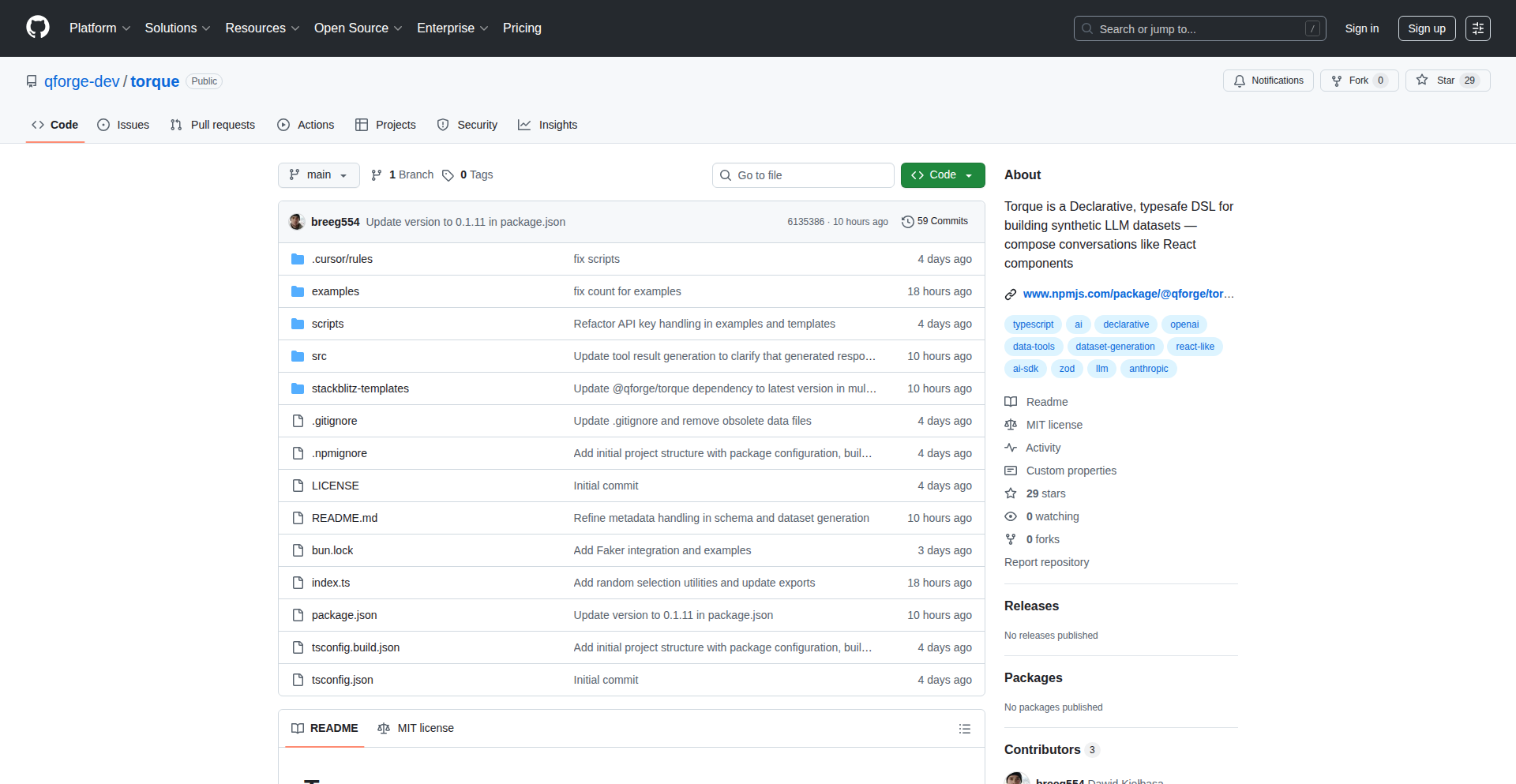The height and width of the screenshot is (784, 1516).
Task: Click the stackblitz-templates folder icon
Action: click(x=298, y=388)
